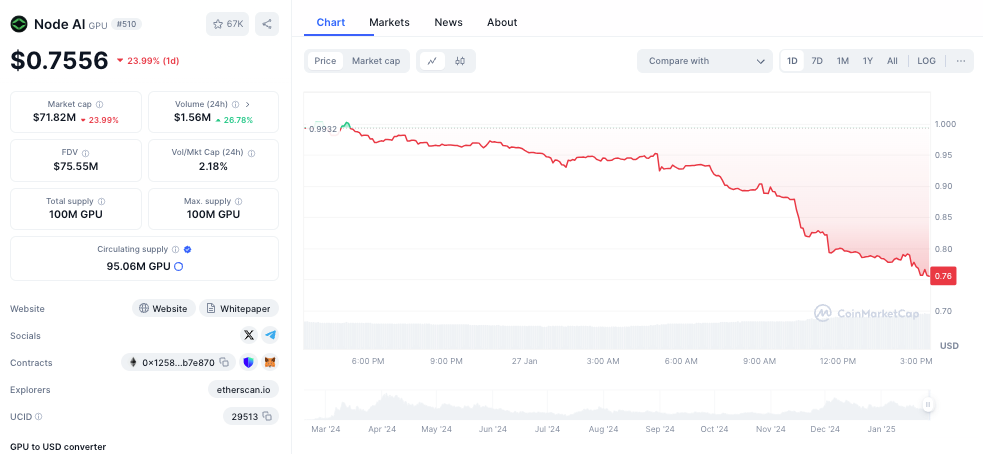The width and height of the screenshot is (983, 454).
Task: Add token to MetaMask fox icon
Action: tap(270, 362)
